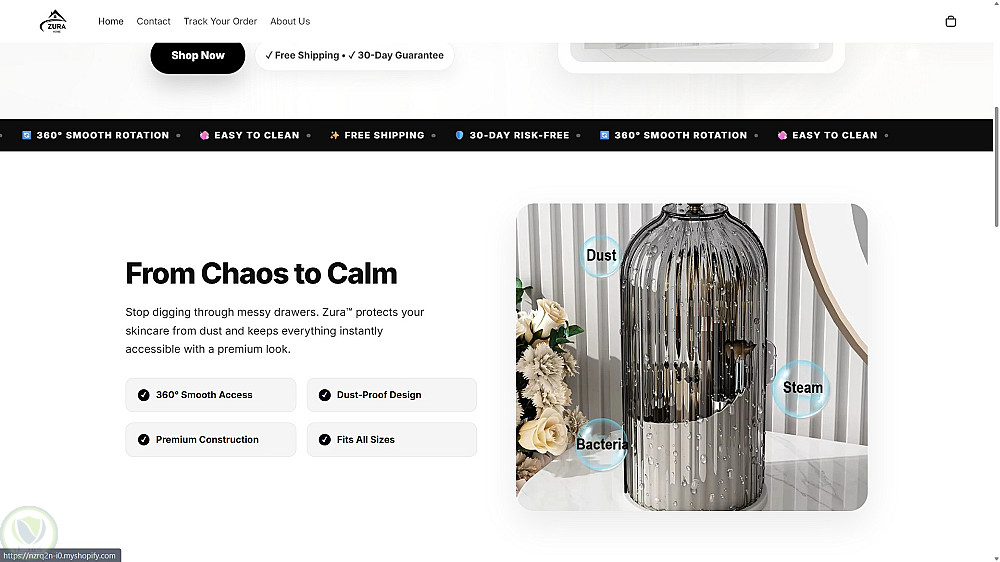Screen dimensions: 1000x562
Task: Open Track Your Order page
Action: coord(220,21)
